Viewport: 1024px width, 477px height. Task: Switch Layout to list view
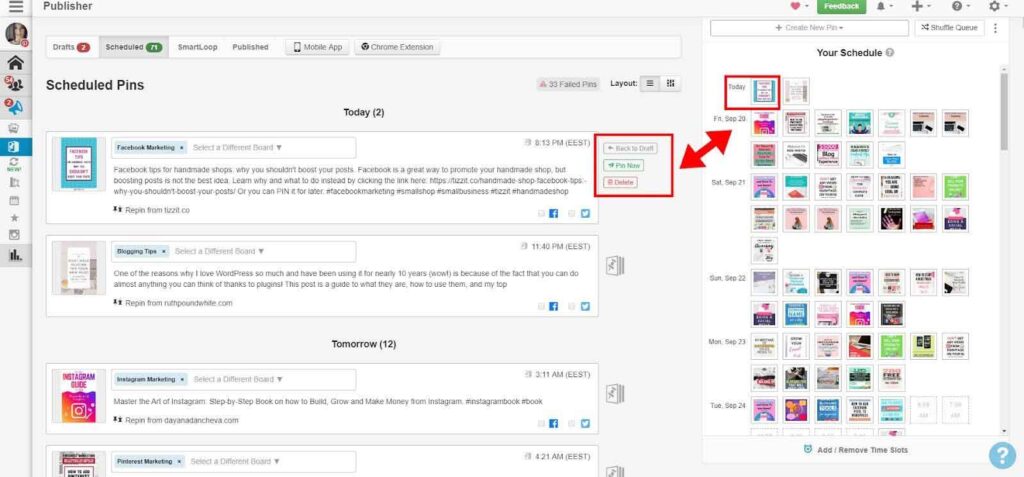click(650, 84)
